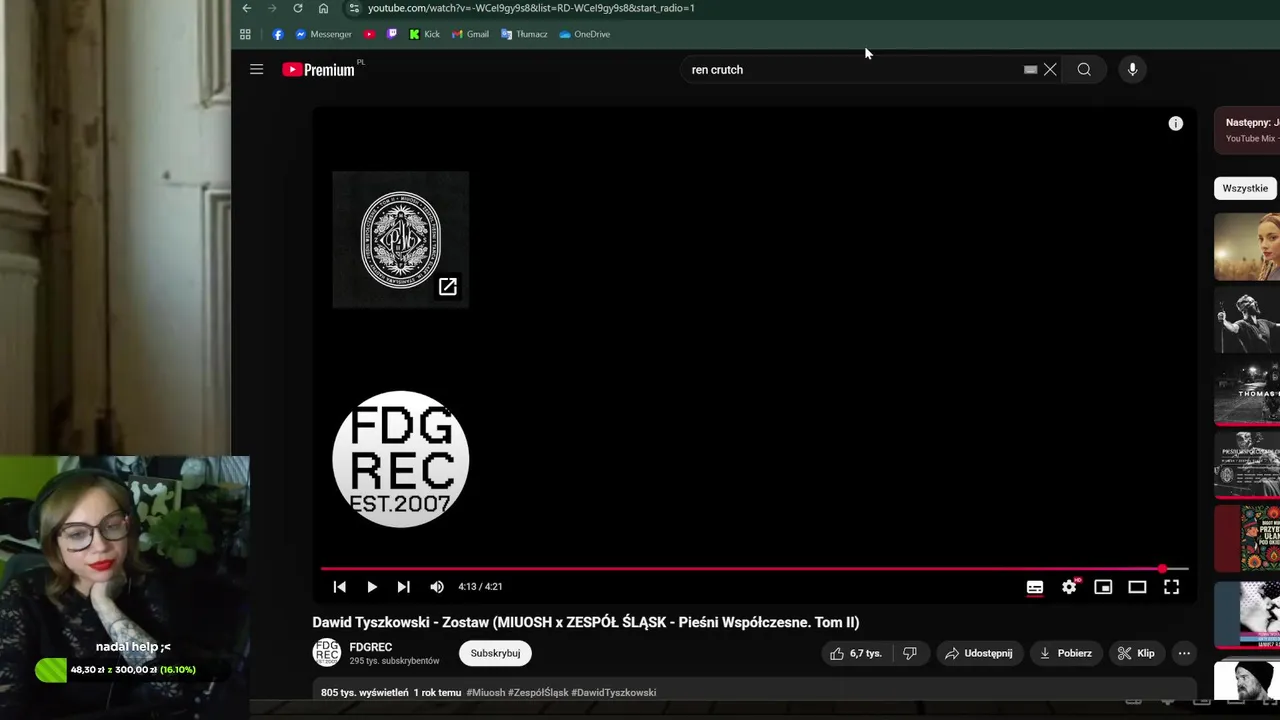Image resolution: width=1280 pixels, height=720 pixels.
Task: Open player settings gear
Action: pos(1069,587)
